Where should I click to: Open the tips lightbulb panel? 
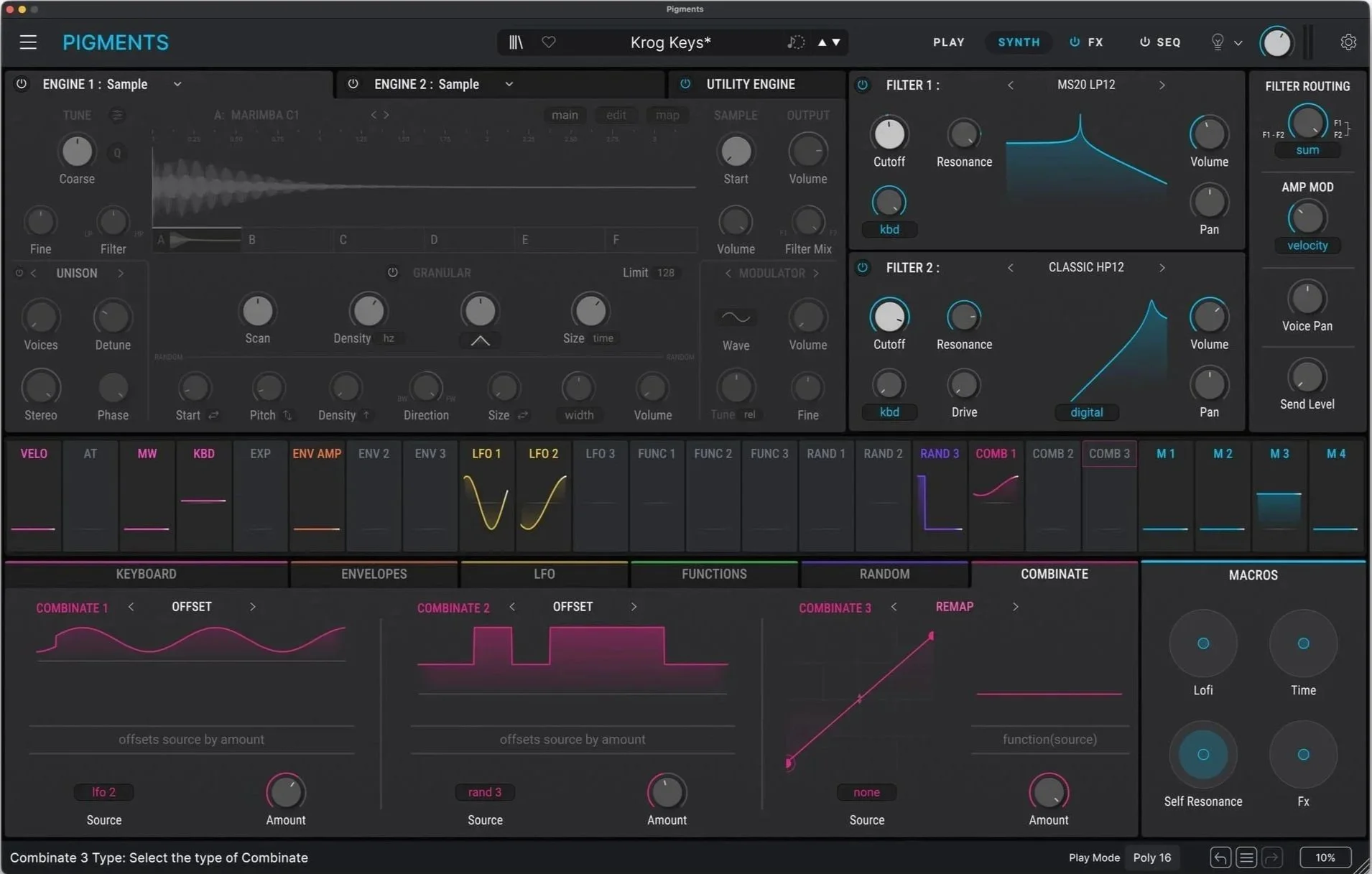point(1217,42)
